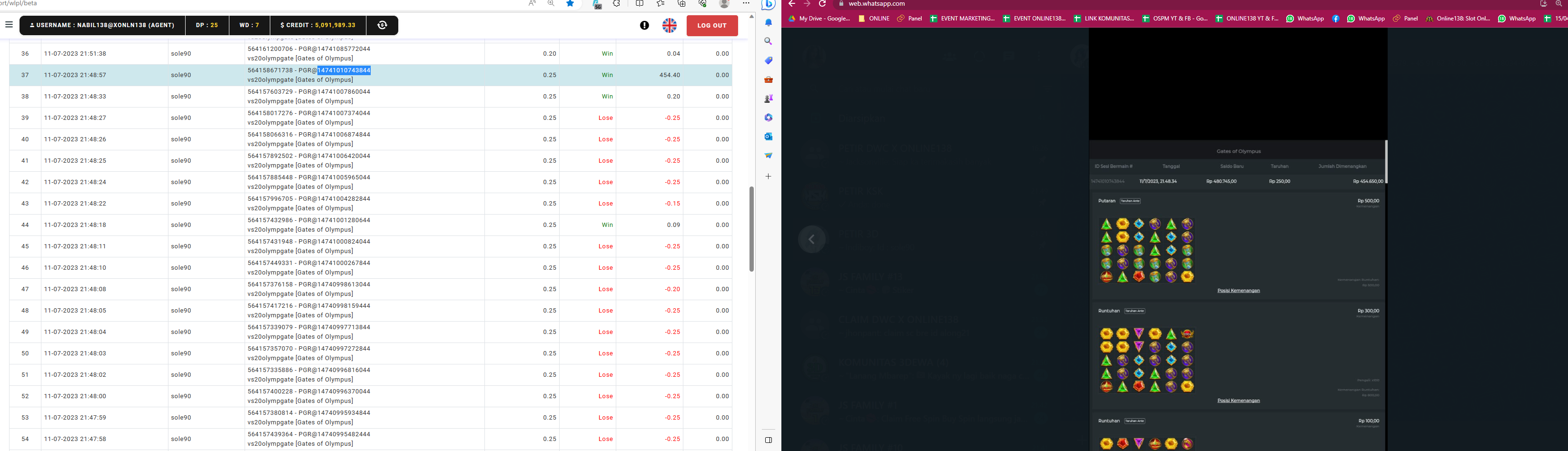Click the sidebar hide toggle icon
This screenshot has width=1568, height=451.
click(x=769, y=440)
